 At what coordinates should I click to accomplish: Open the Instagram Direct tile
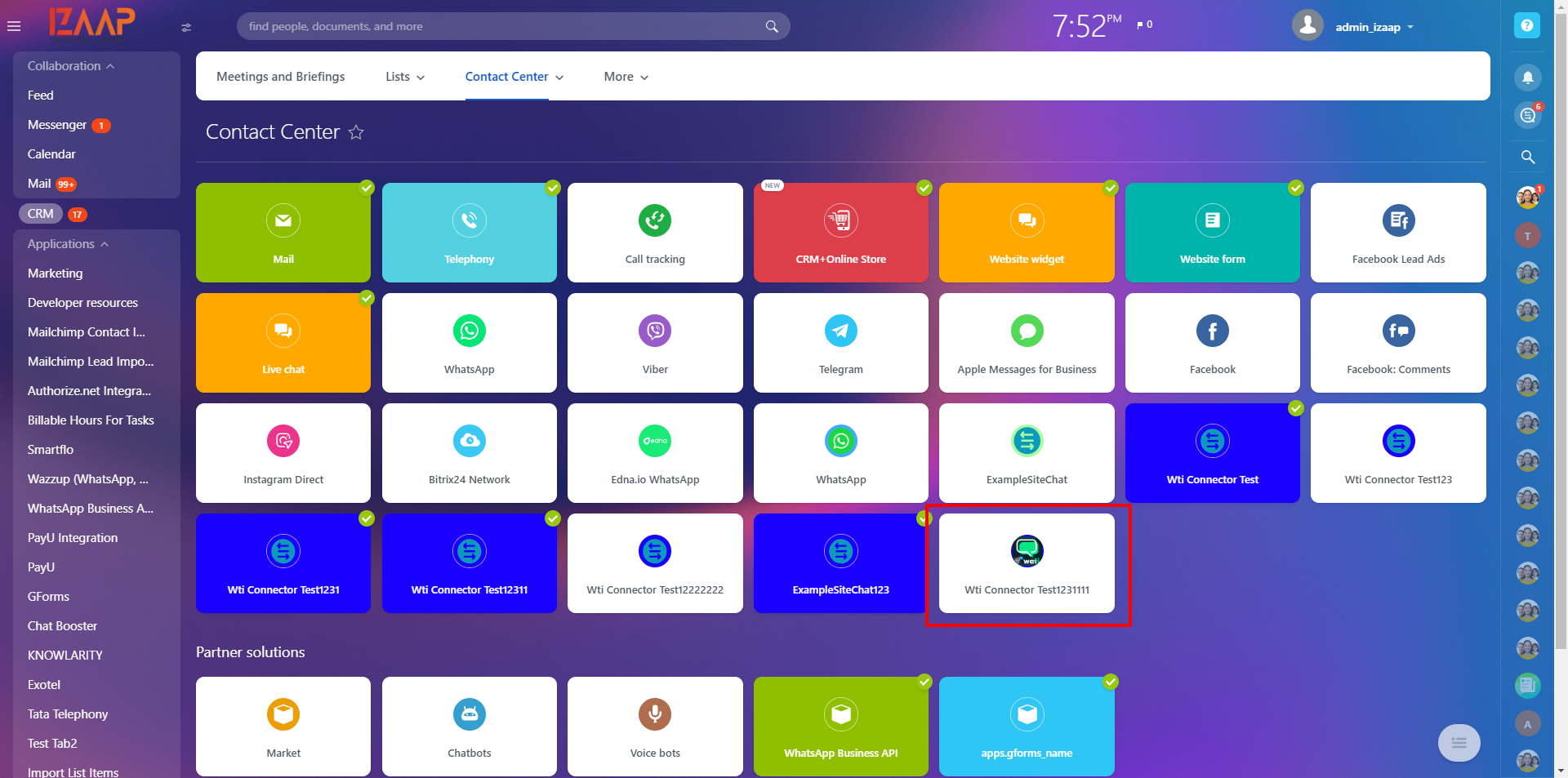pos(283,453)
